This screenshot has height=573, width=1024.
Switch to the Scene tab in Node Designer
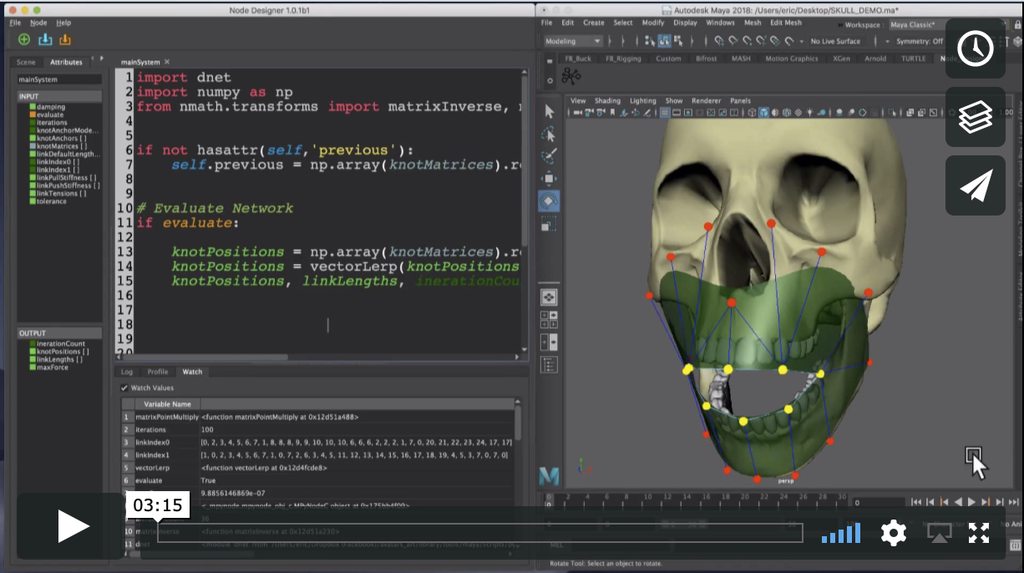26,62
